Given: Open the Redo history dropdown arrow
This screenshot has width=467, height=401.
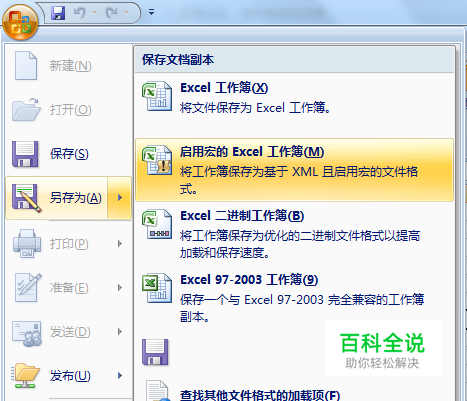Looking at the screenshot, I should point(126,13).
